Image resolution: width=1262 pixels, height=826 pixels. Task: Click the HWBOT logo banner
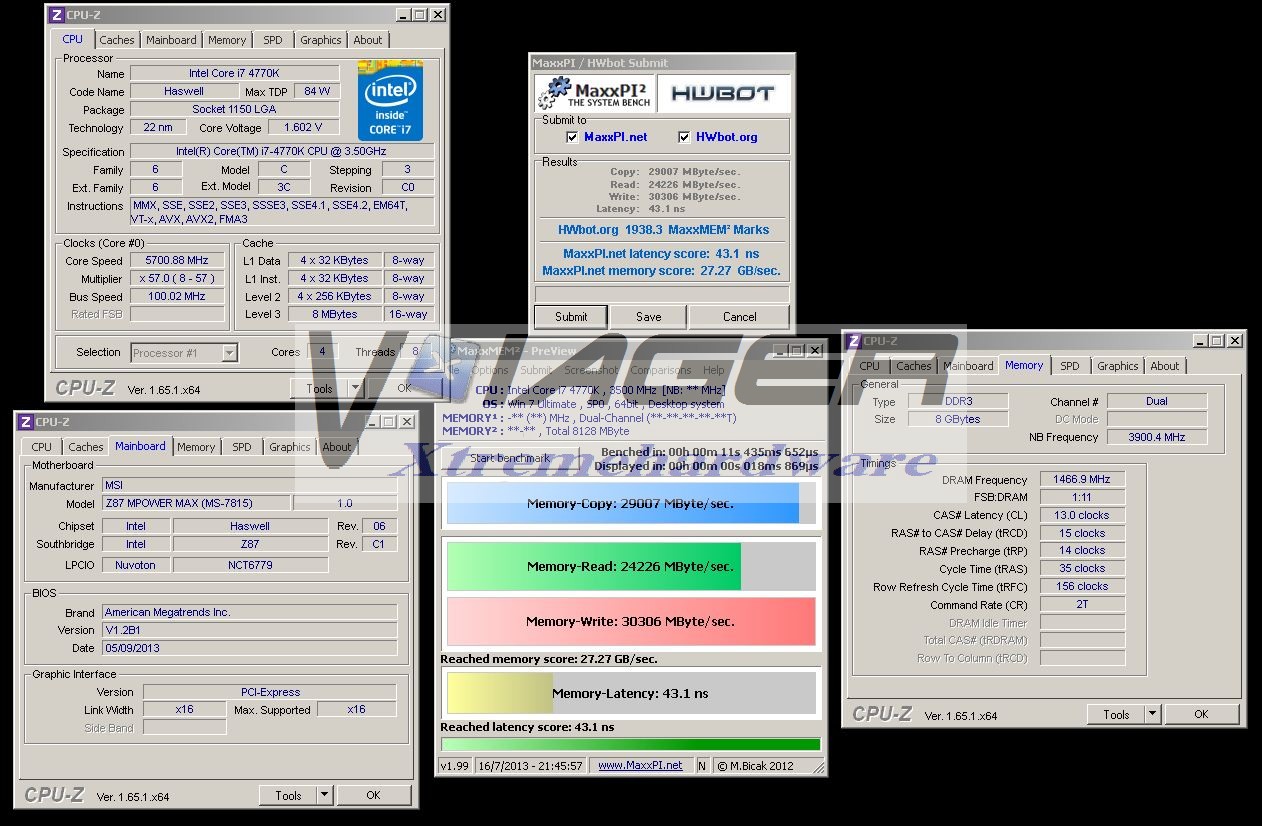tap(722, 94)
